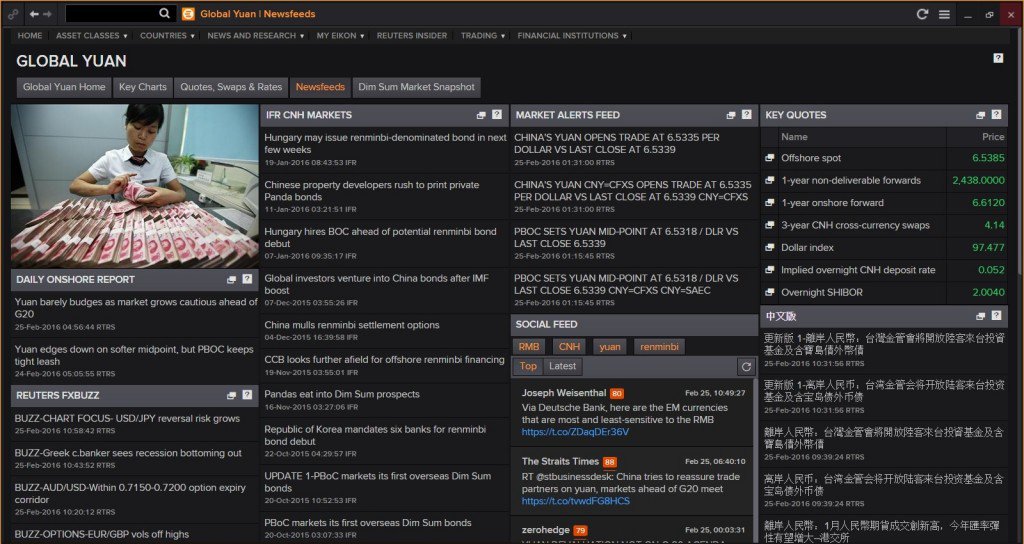Click the Offshore spot price 6.5385

click(988, 158)
